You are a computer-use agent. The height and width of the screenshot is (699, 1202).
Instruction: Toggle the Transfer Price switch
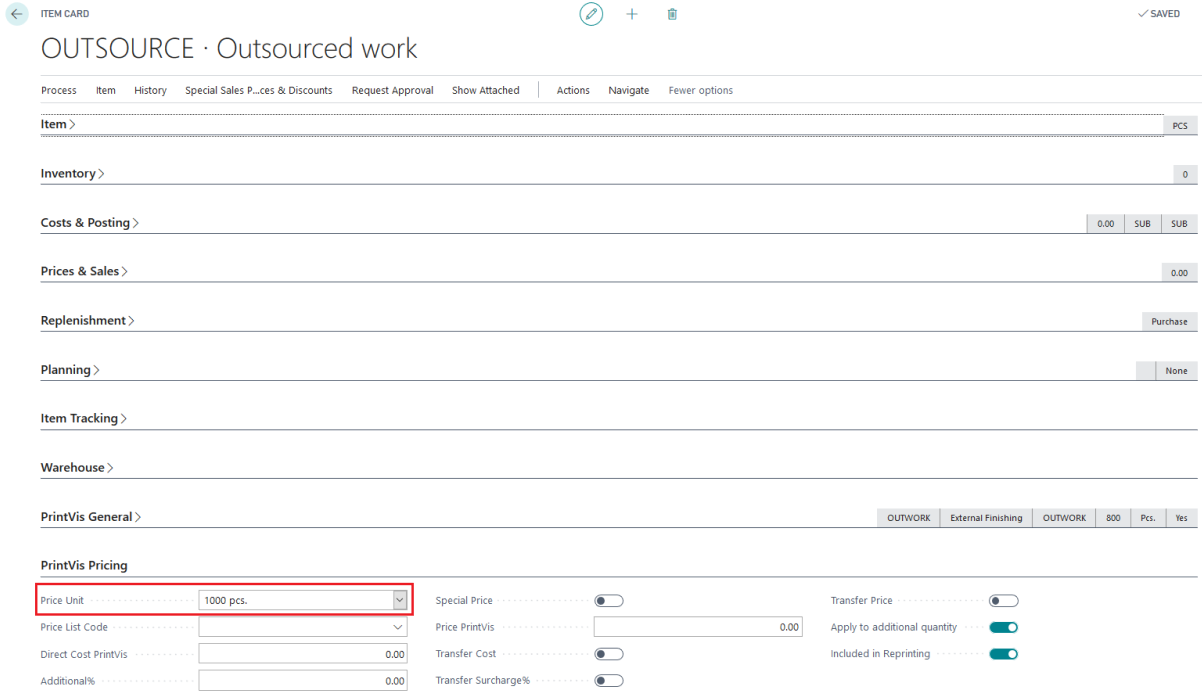point(1003,601)
